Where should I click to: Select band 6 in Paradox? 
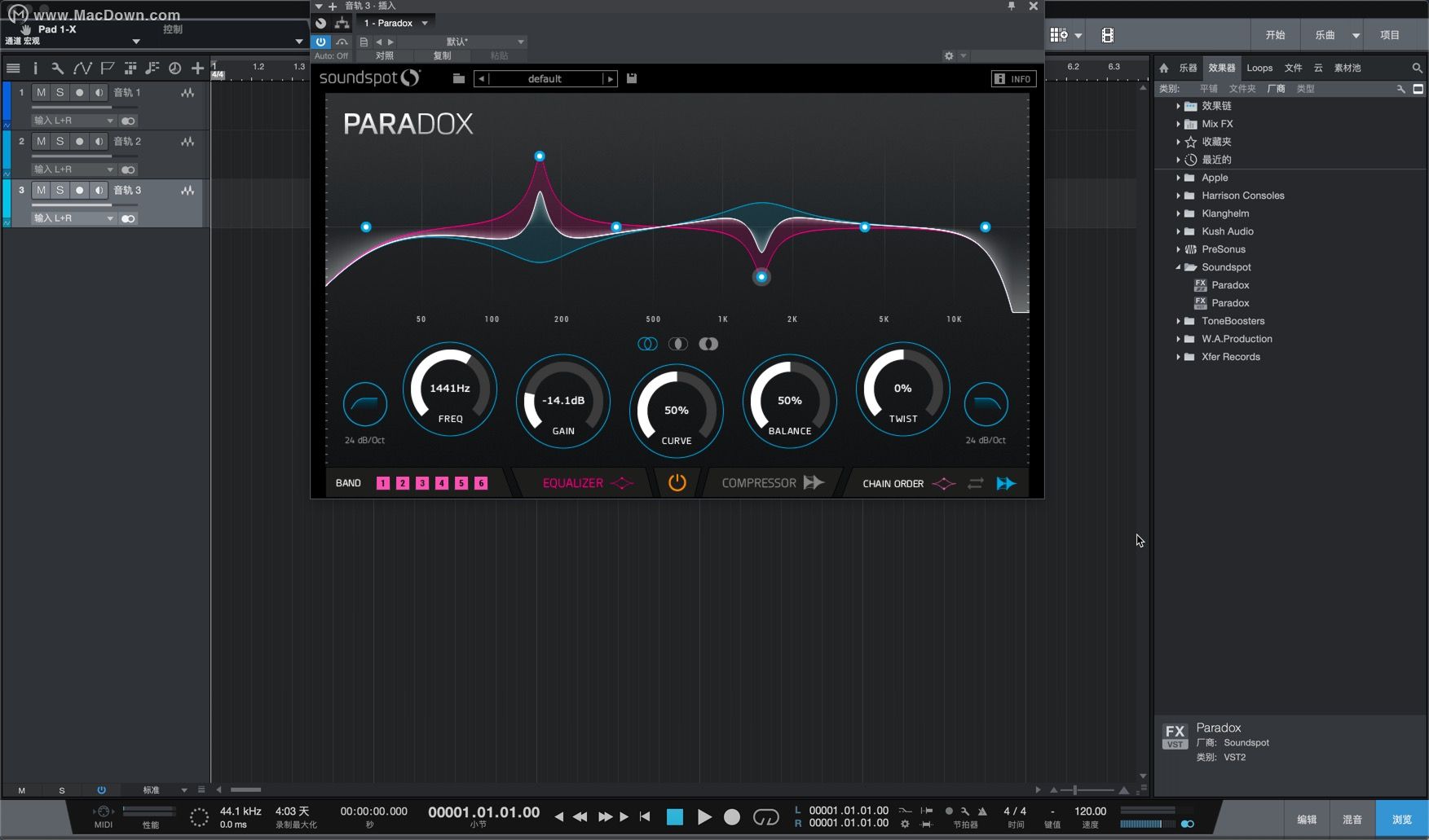481,483
